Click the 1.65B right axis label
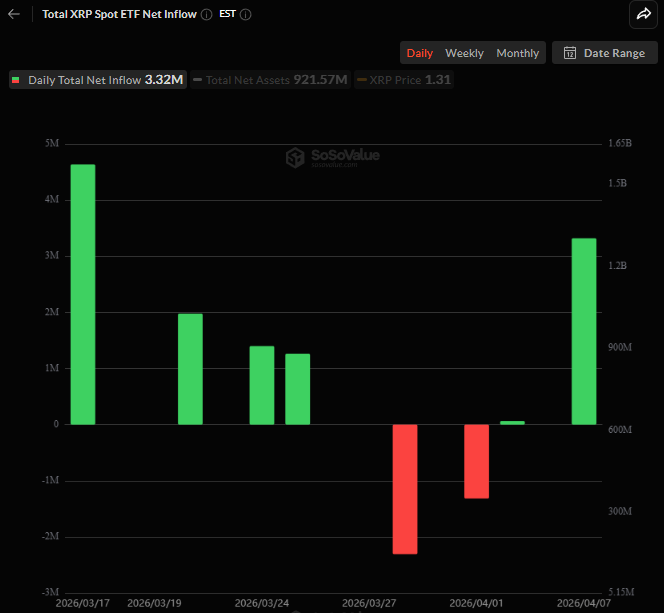This screenshot has width=664, height=613. point(620,143)
